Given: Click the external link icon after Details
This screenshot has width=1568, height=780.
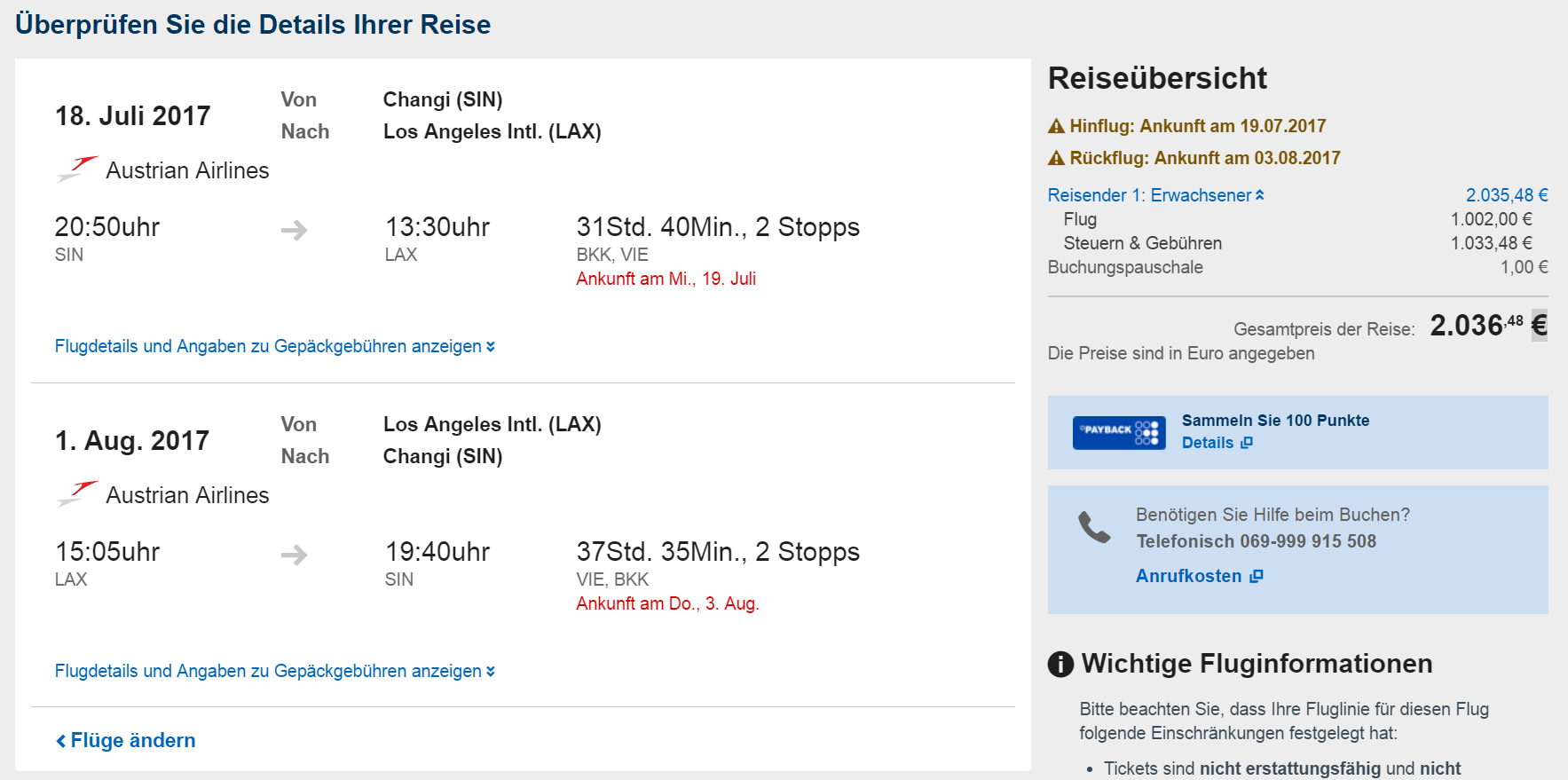Looking at the screenshot, I should tap(1246, 443).
